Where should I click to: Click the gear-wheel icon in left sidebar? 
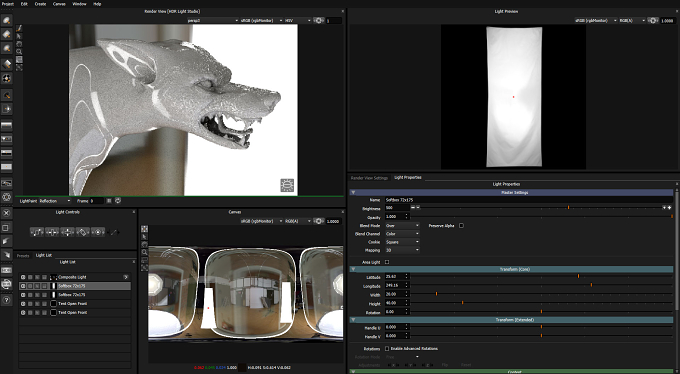(7, 197)
